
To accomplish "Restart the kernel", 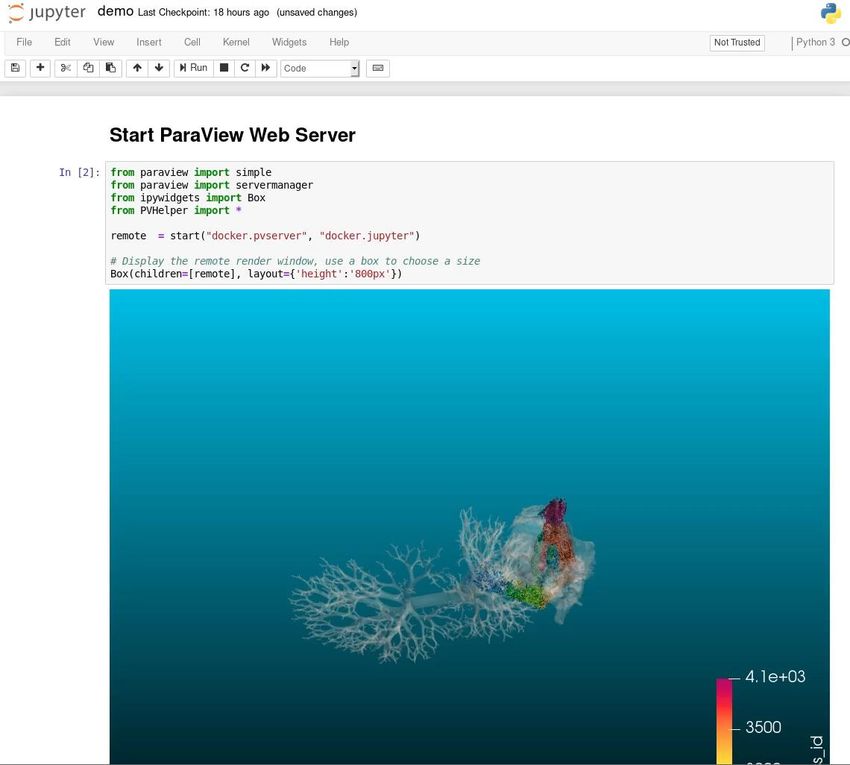I will pos(244,68).
